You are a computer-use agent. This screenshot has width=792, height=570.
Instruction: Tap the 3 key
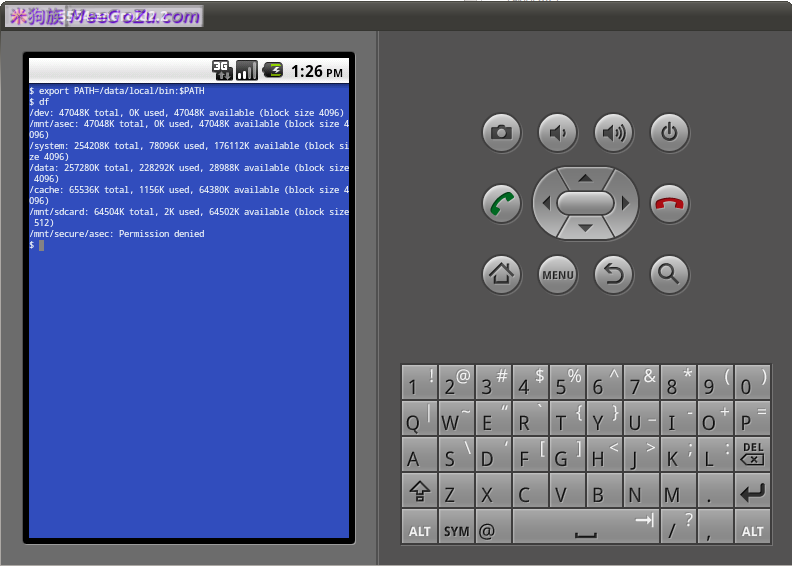(493, 382)
